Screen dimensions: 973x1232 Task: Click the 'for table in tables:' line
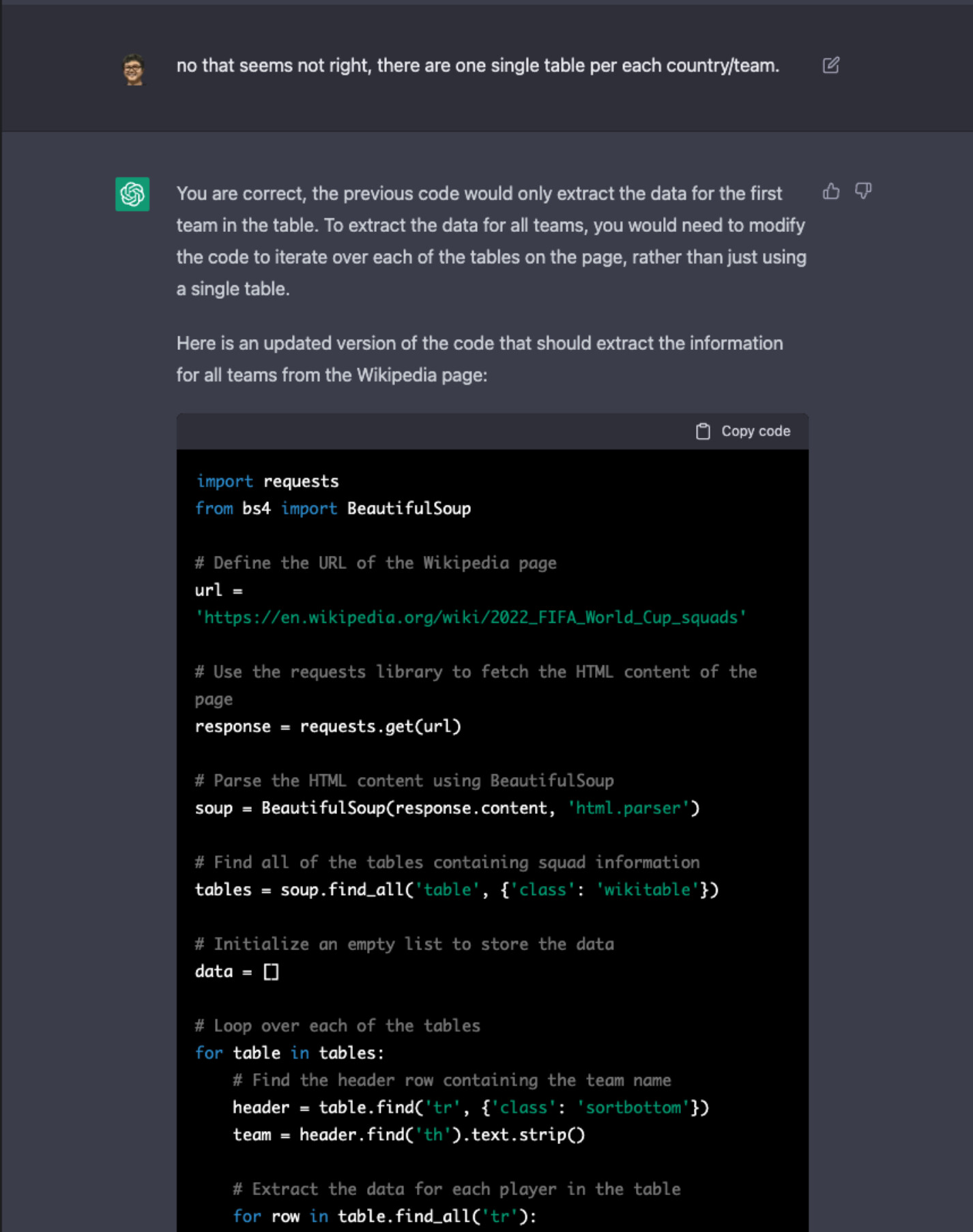[x=289, y=1053]
